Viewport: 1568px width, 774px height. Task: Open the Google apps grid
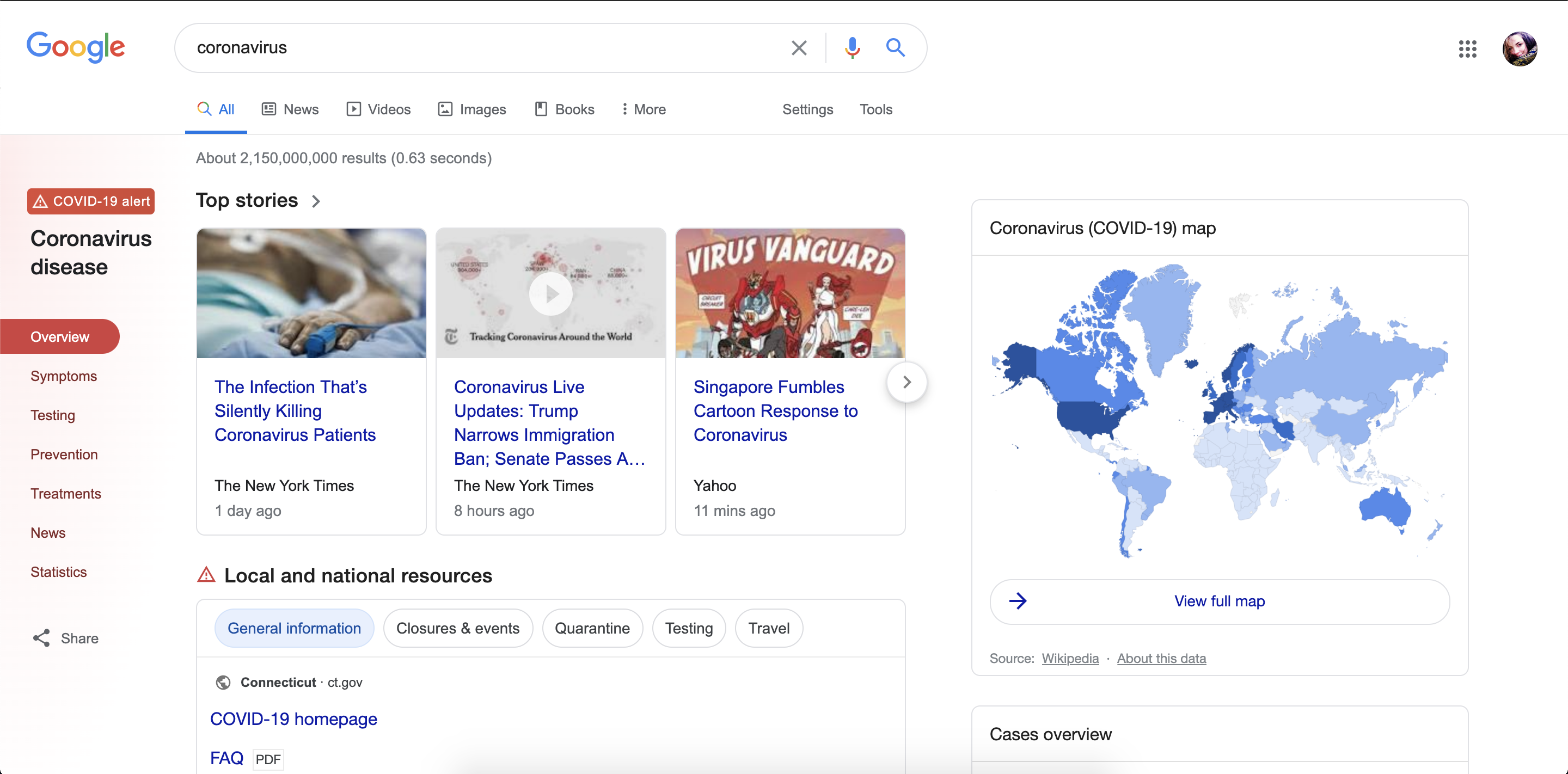1467,48
